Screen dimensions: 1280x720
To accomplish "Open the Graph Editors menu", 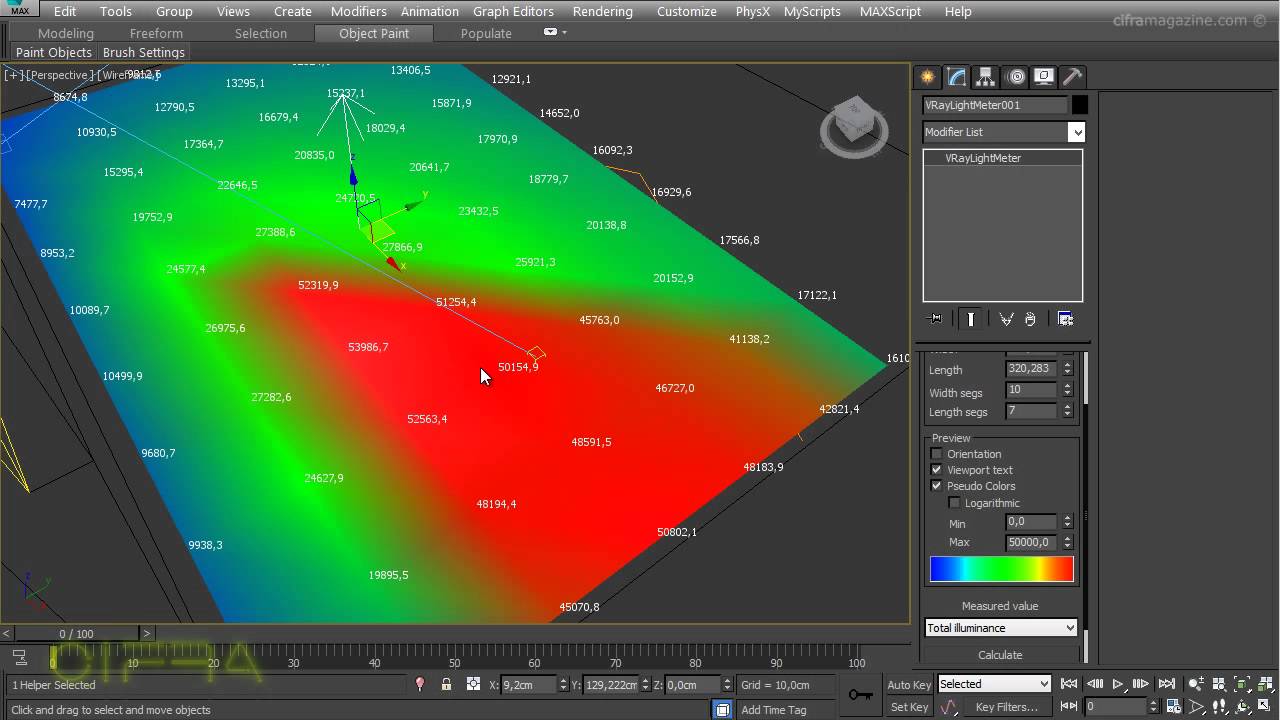I will [513, 11].
